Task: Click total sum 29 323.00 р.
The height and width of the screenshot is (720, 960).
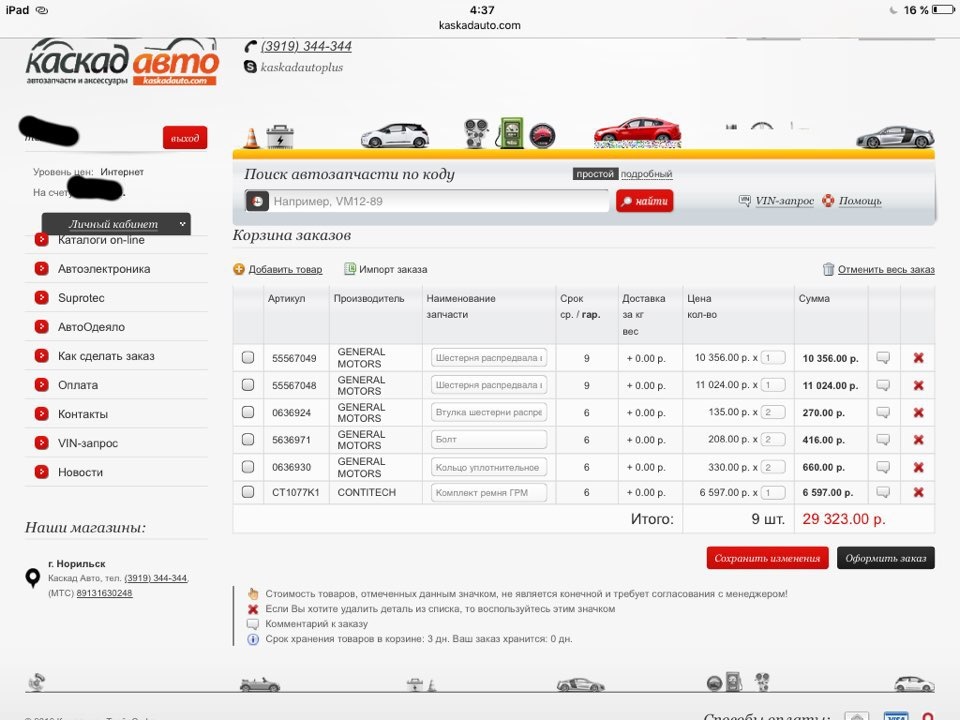Action: pyautogui.click(x=844, y=519)
